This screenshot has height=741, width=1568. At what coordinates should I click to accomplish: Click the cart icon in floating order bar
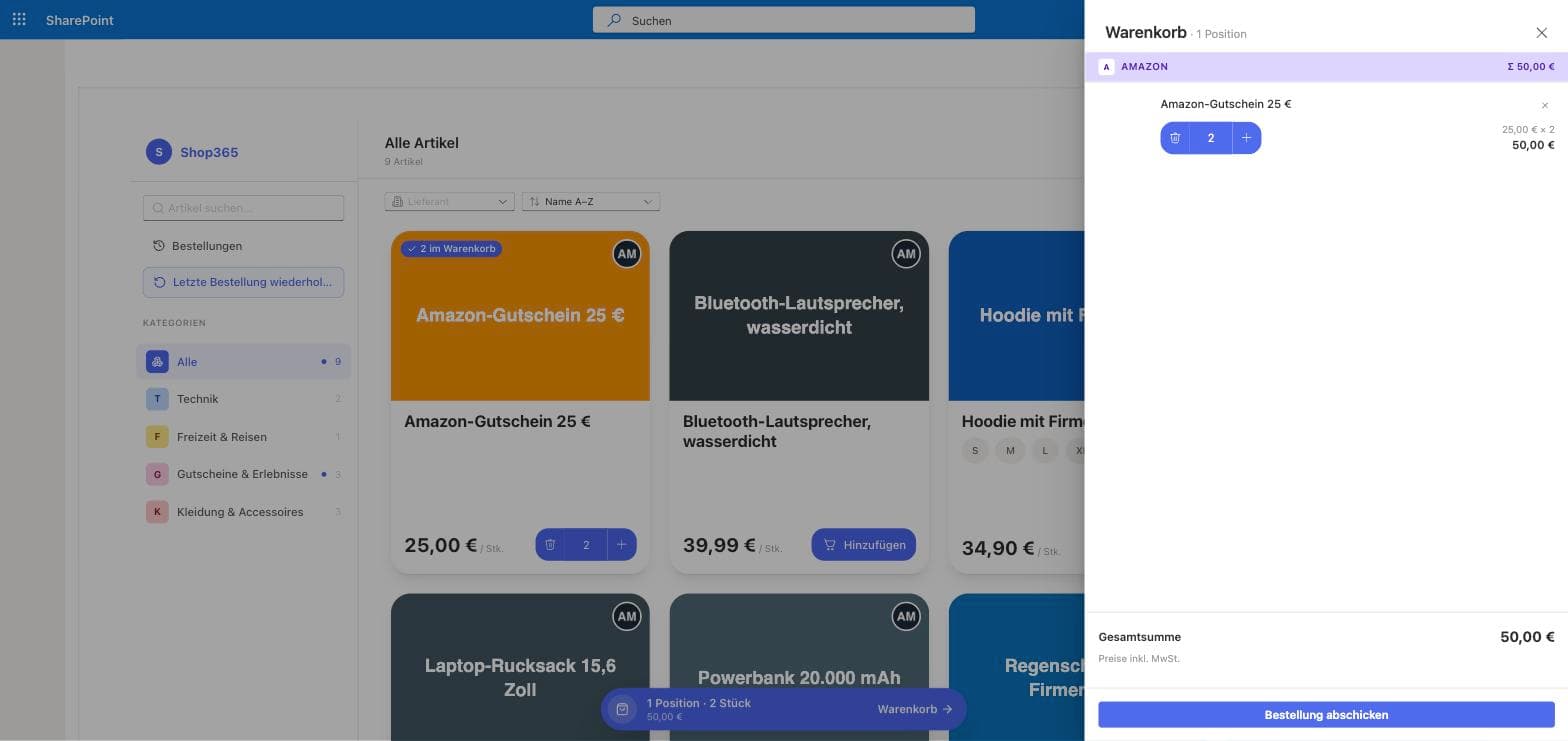(622, 709)
